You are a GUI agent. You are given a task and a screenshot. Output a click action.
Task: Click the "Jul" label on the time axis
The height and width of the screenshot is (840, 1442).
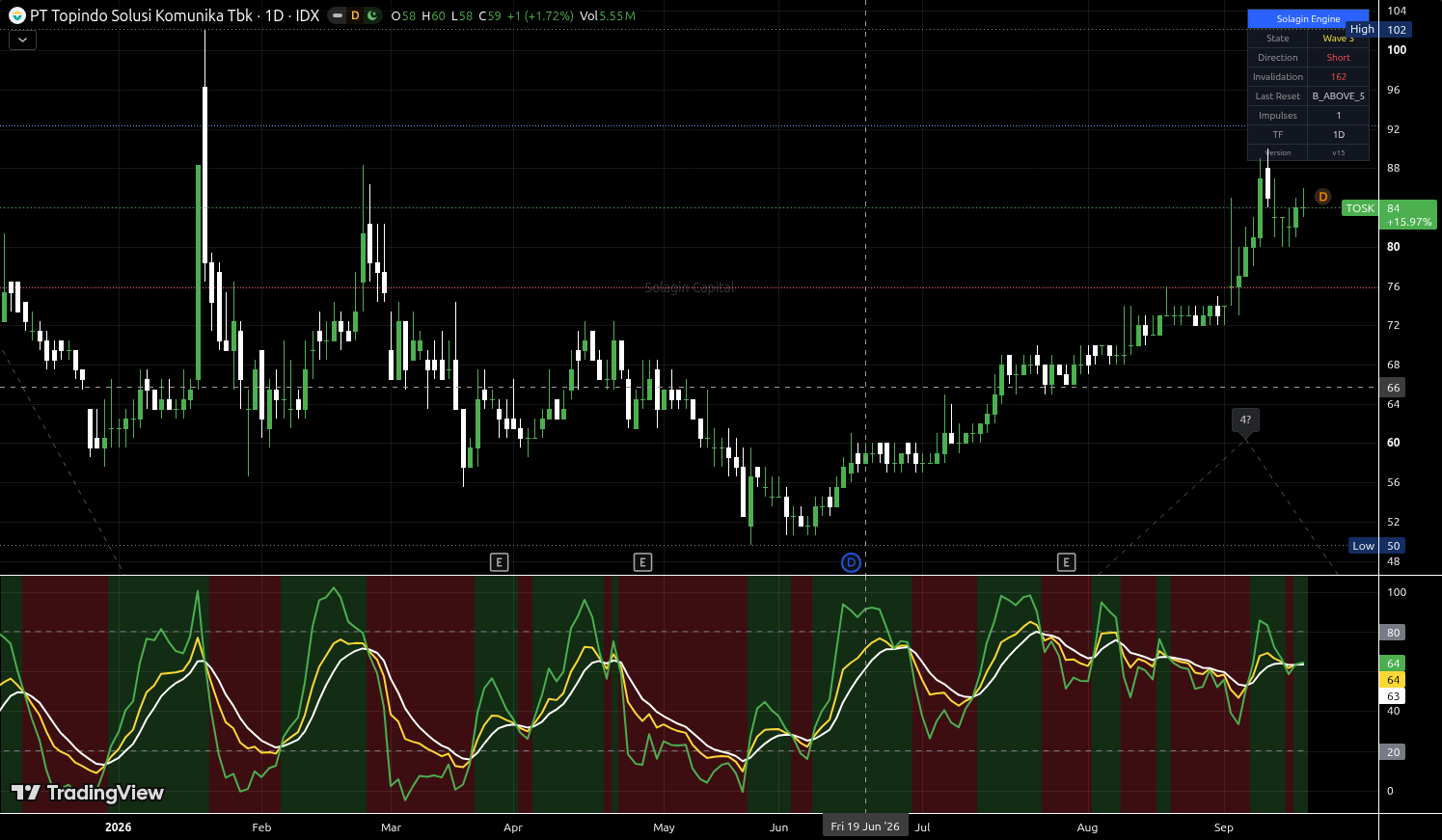pyautogui.click(x=923, y=827)
